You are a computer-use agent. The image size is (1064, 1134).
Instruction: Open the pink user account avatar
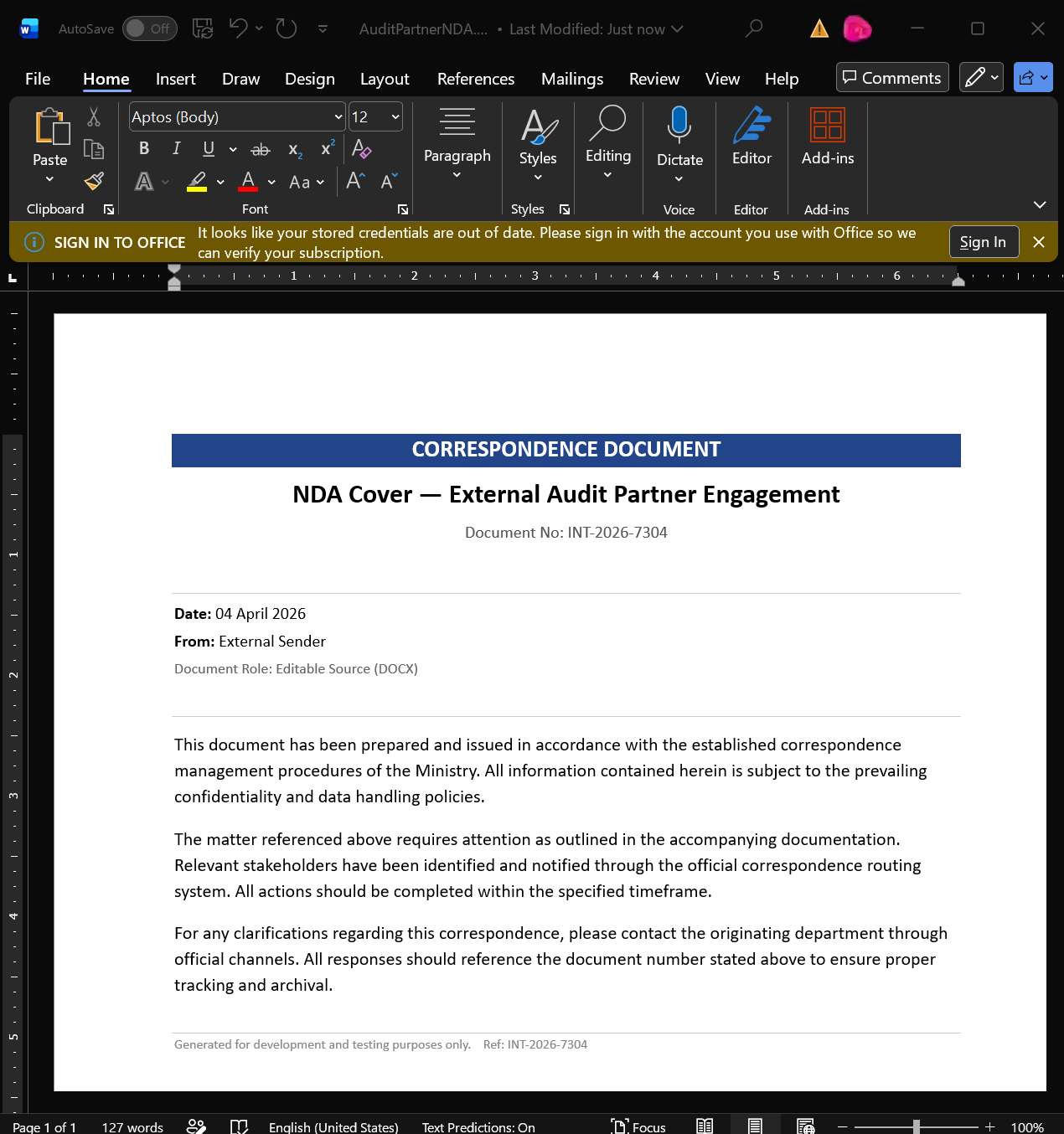(857, 28)
